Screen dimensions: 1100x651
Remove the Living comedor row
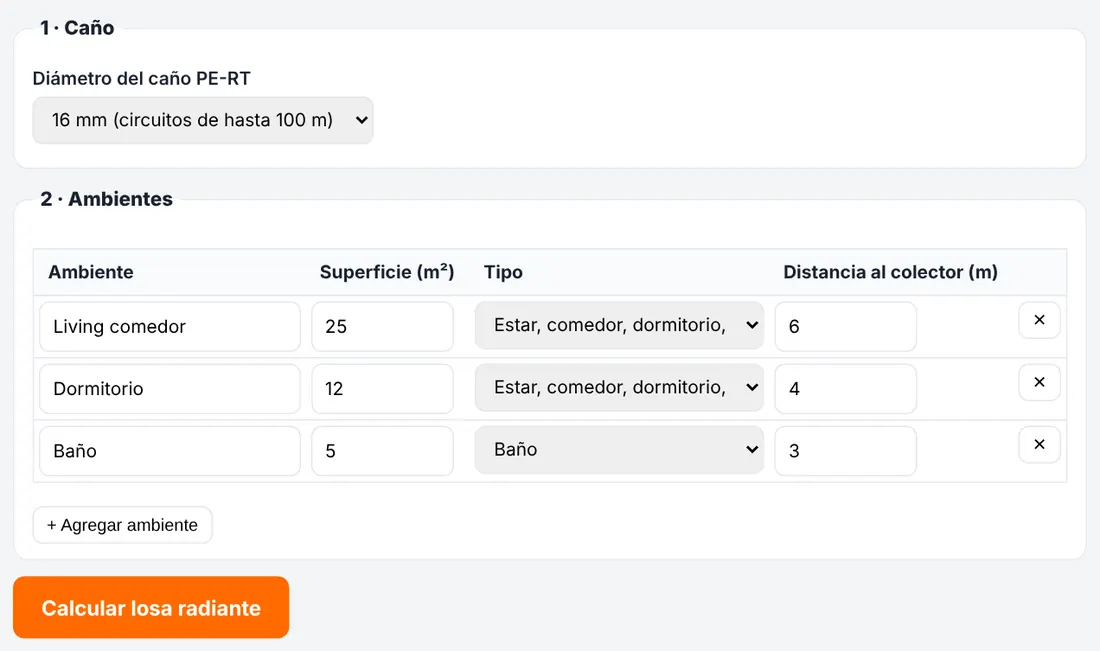tap(1039, 320)
